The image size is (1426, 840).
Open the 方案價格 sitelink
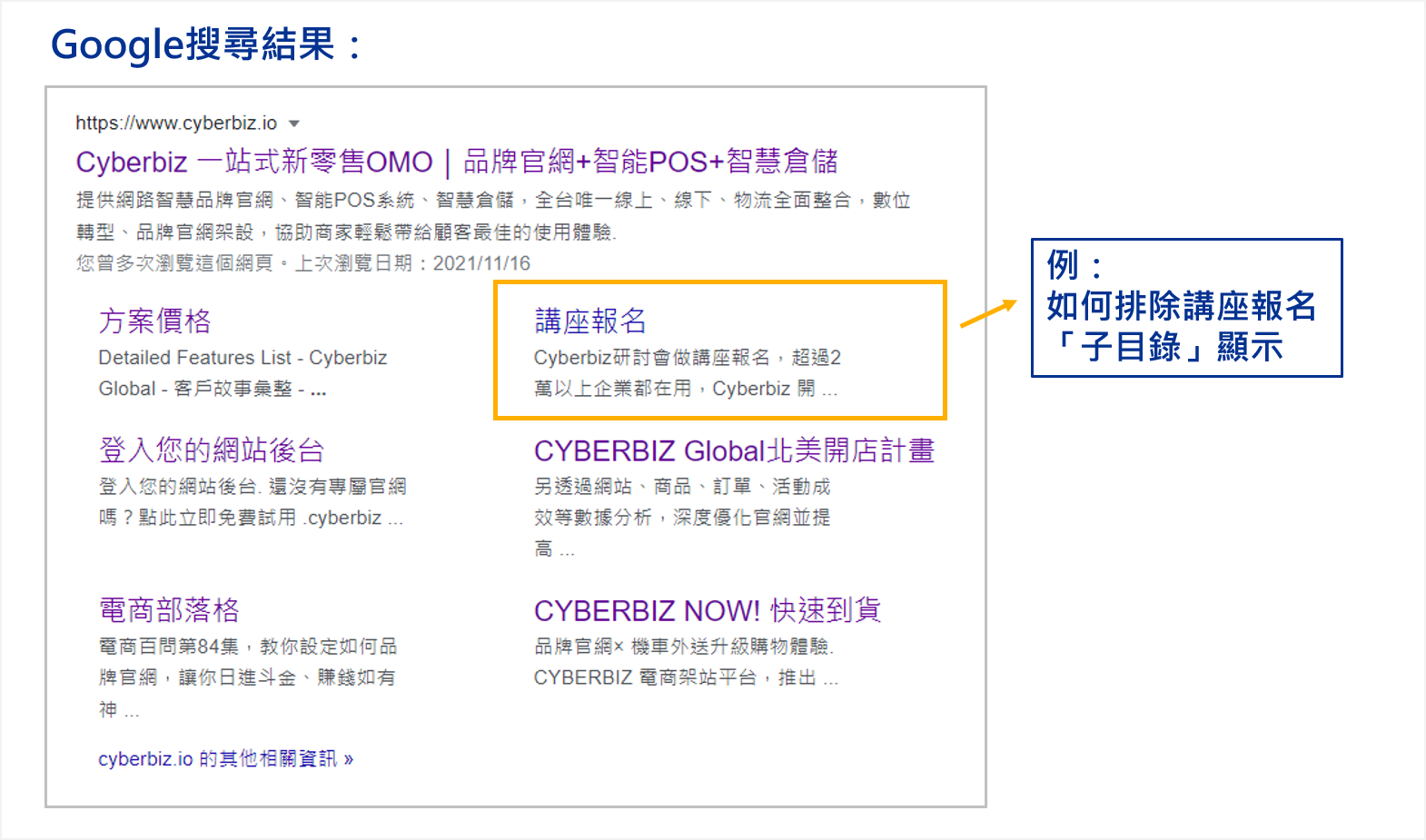pos(154,321)
